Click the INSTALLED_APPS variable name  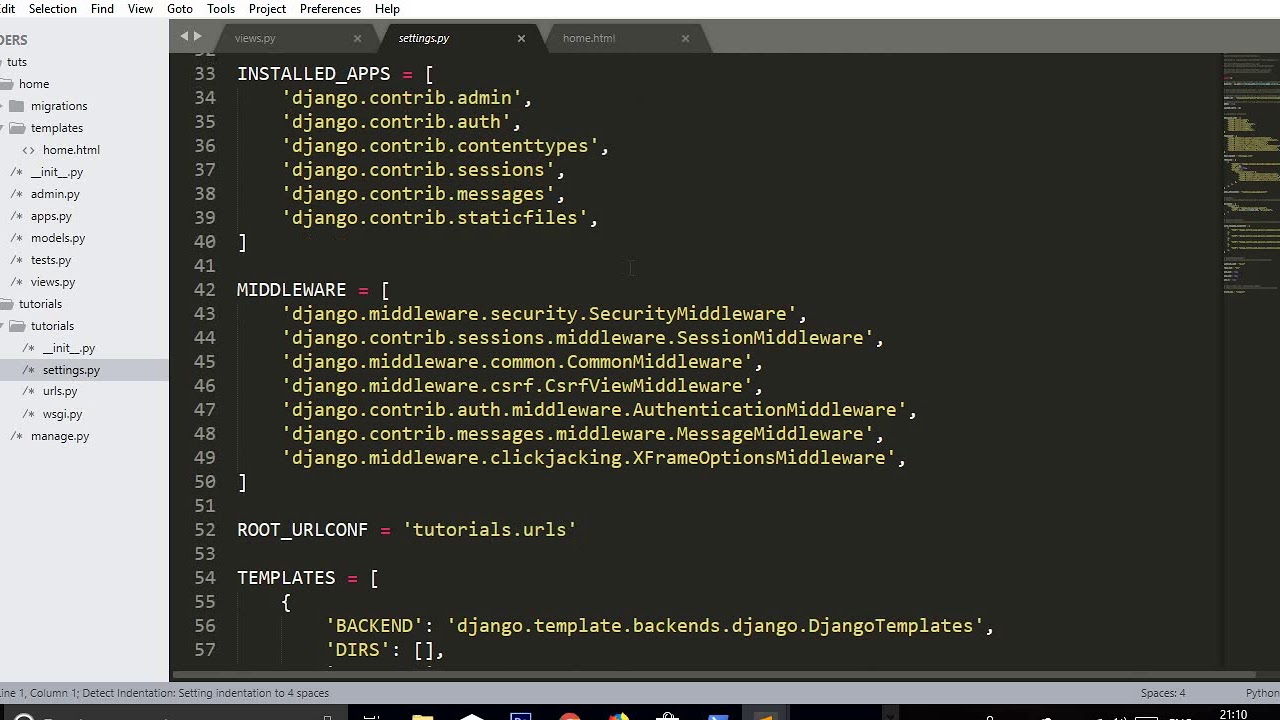click(314, 74)
